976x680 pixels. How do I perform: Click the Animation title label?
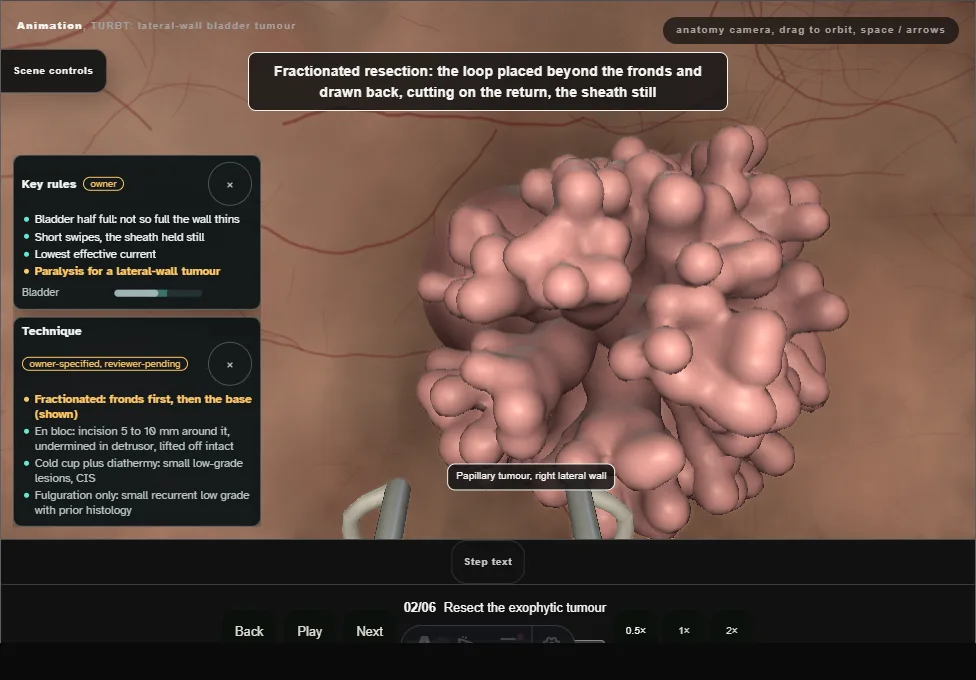point(49,26)
